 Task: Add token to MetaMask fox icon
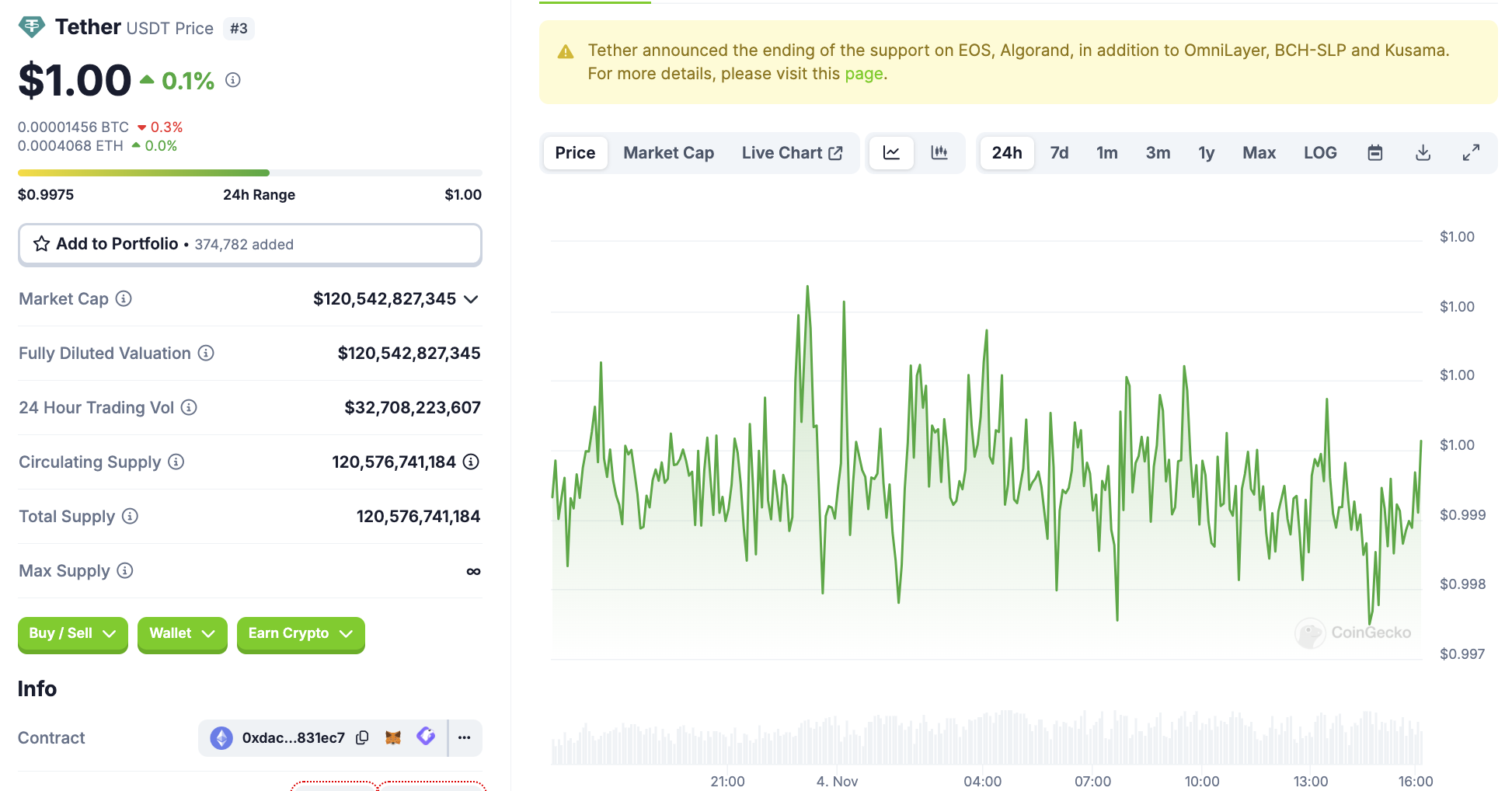(x=393, y=738)
